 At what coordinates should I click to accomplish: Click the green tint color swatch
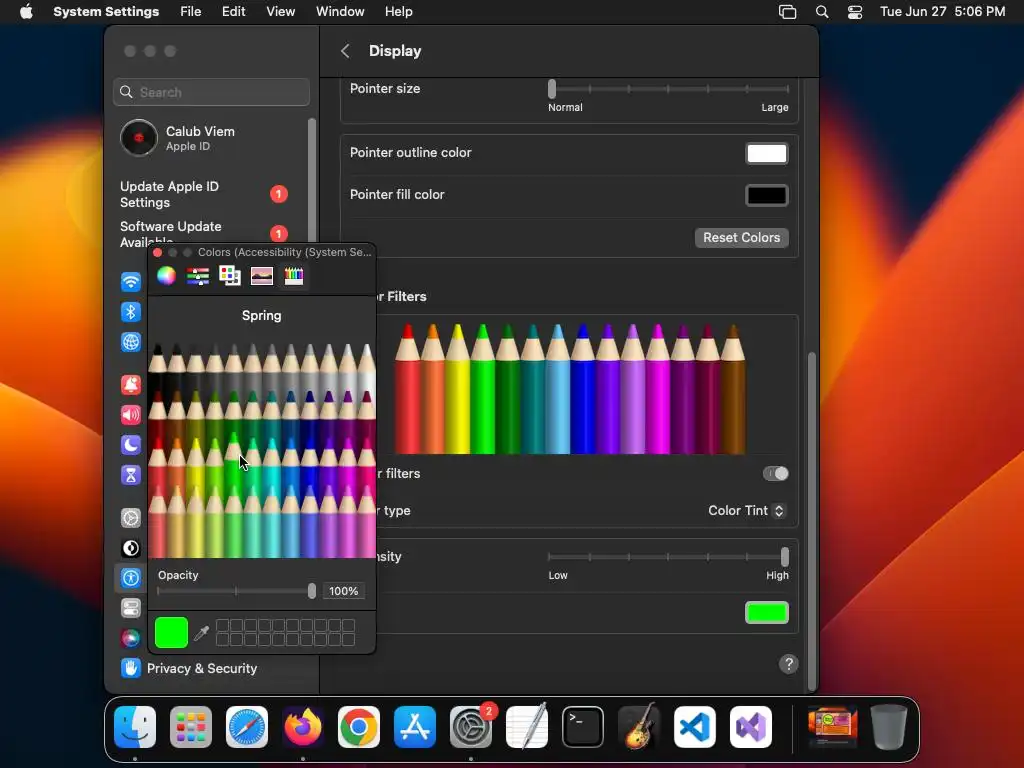pos(767,613)
